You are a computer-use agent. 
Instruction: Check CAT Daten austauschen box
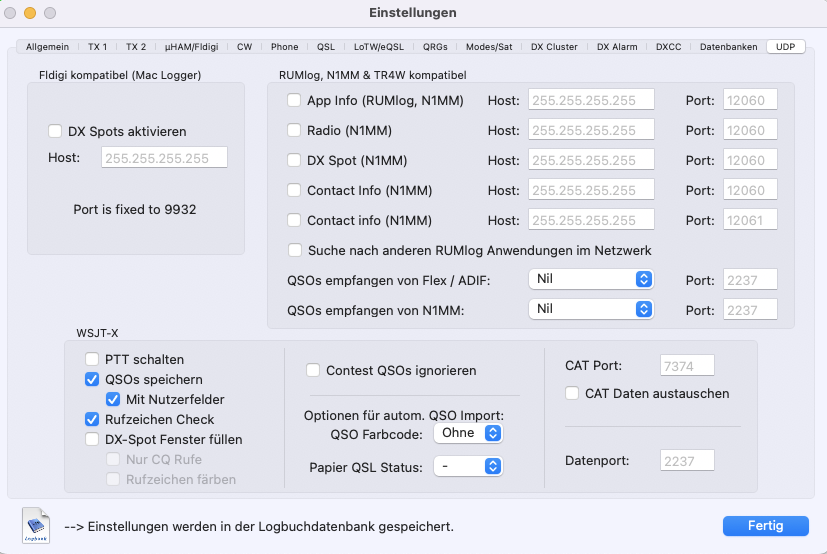click(x=572, y=394)
